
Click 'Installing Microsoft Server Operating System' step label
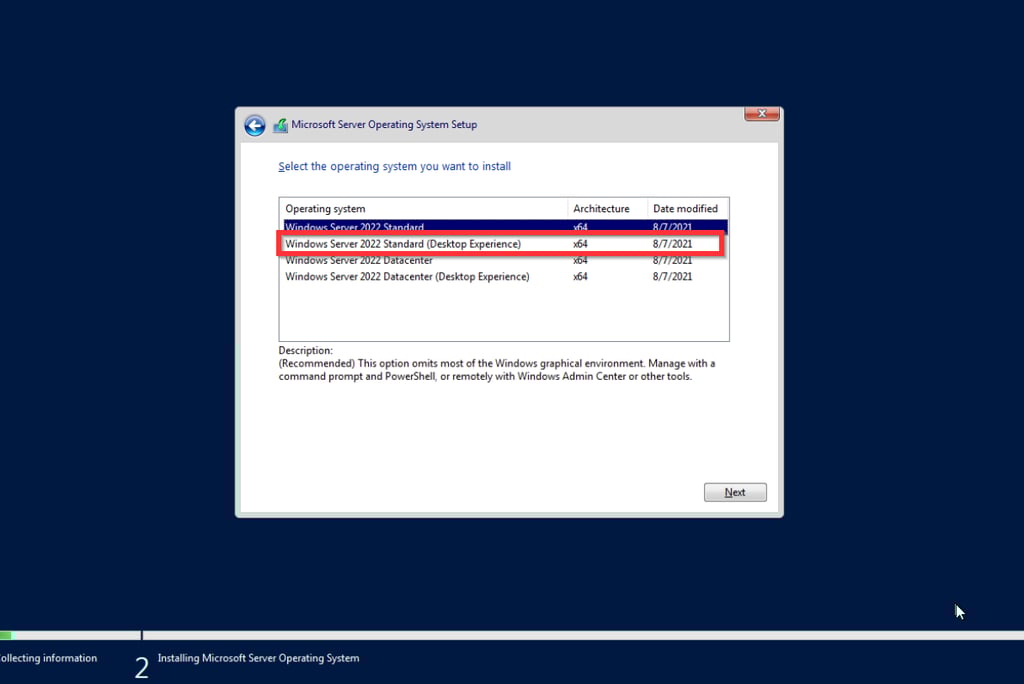pos(258,658)
